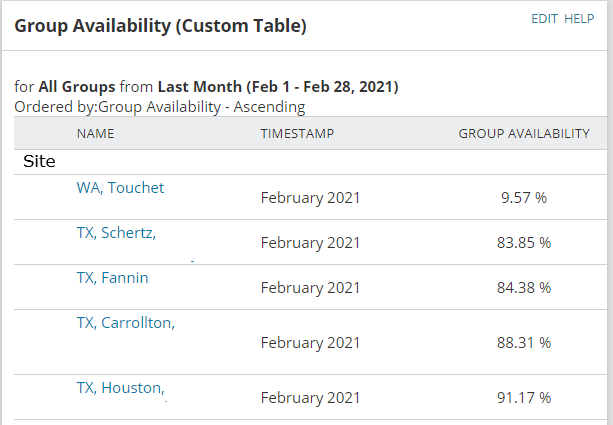613x425 pixels.
Task: Select the 88.31 % availability value
Action: click(x=524, y=343)
